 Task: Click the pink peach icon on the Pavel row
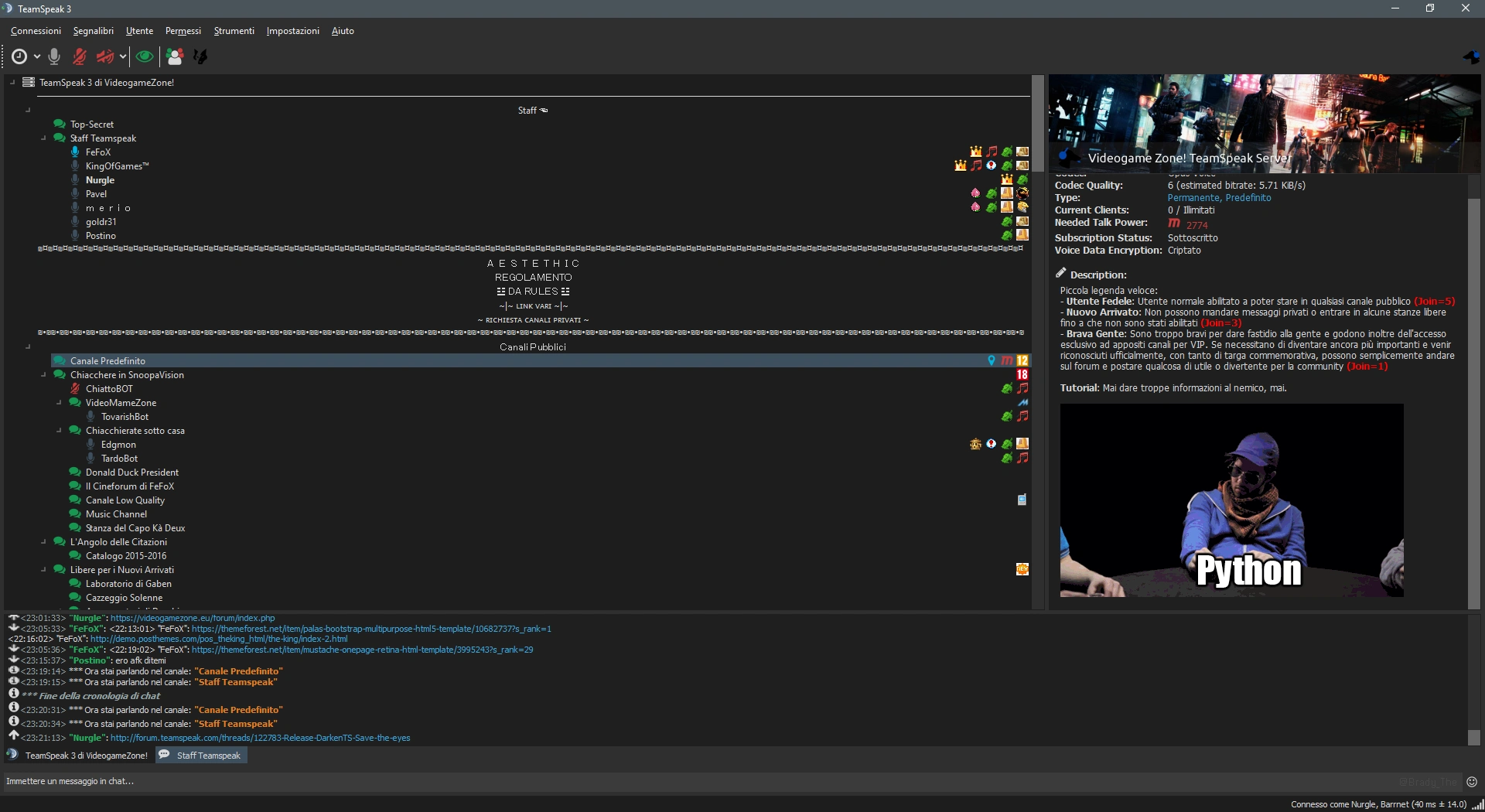976,193
